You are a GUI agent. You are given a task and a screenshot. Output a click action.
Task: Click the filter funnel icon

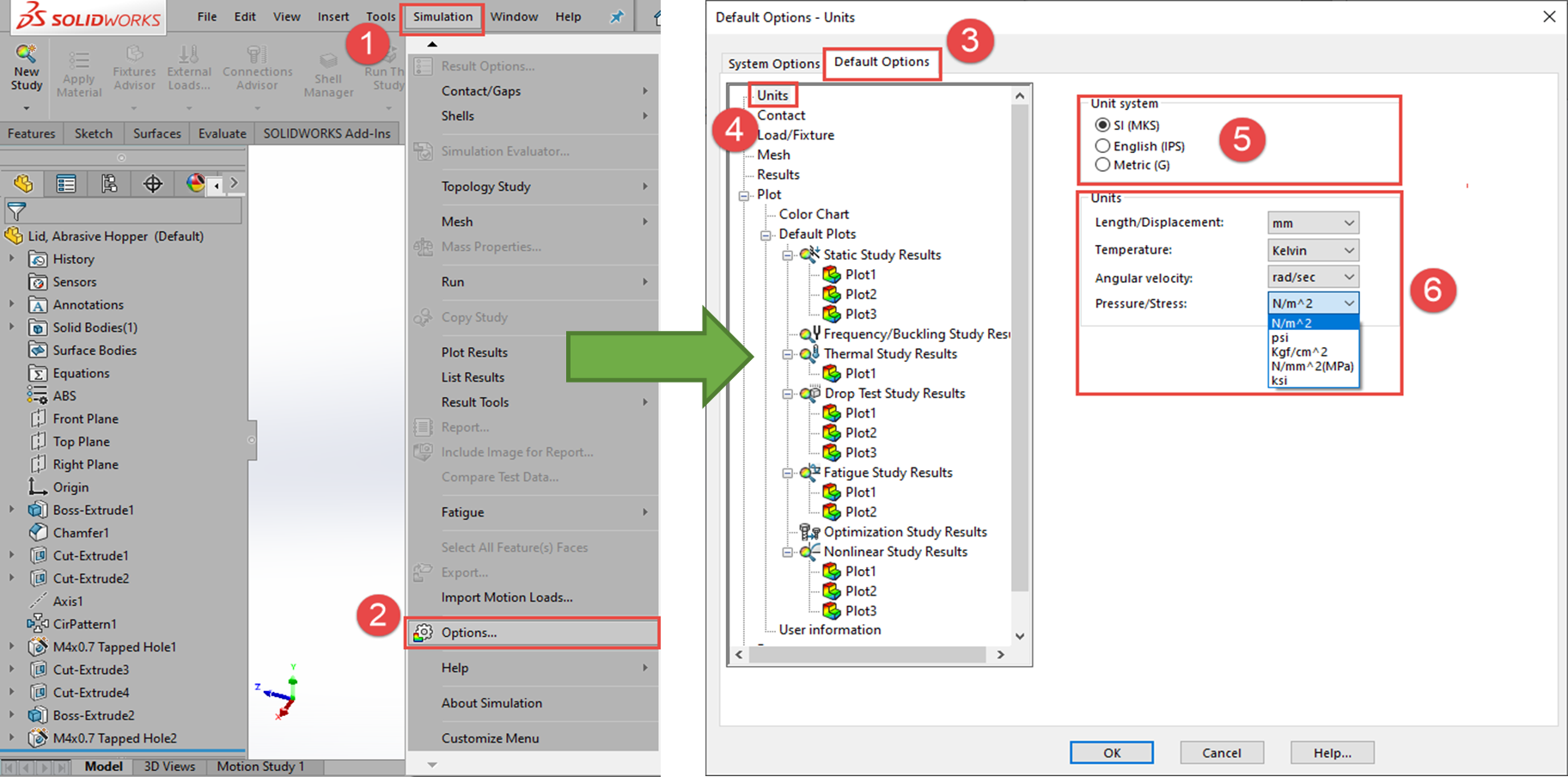15,211
